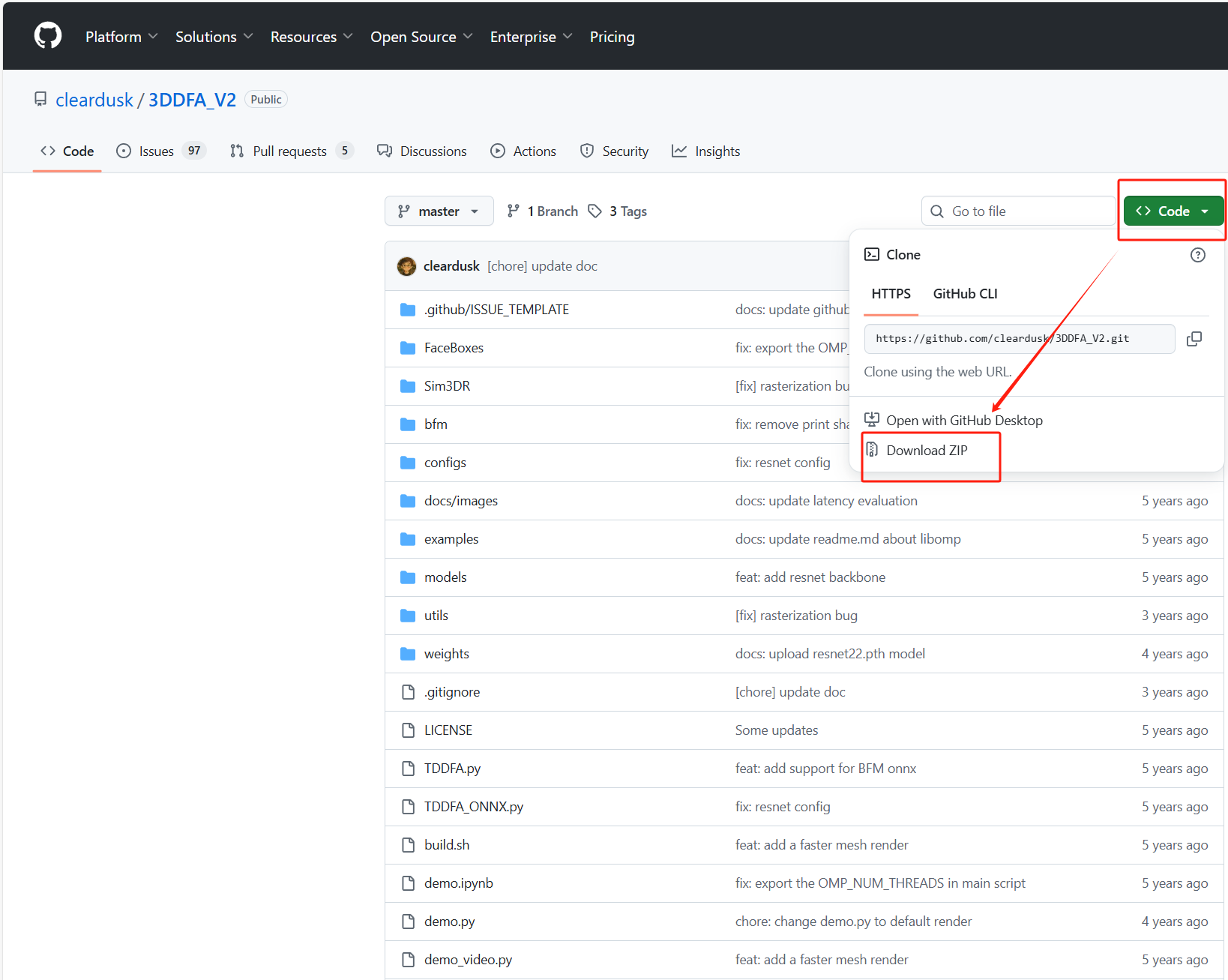Click the file icon for LICENSE
1228x980 pixels.
coord(408,730)
